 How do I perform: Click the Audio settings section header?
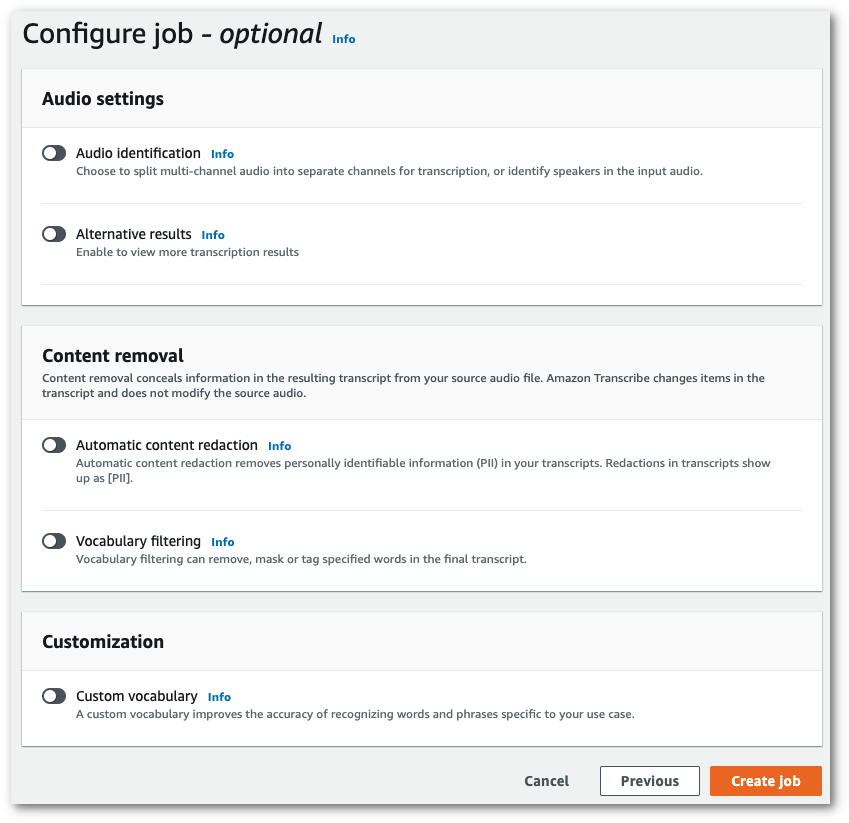coord(103,99)
